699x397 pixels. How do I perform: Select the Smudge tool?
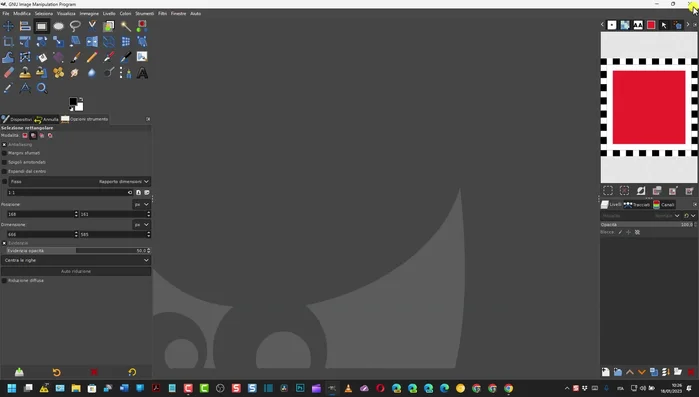click(75, 73)
